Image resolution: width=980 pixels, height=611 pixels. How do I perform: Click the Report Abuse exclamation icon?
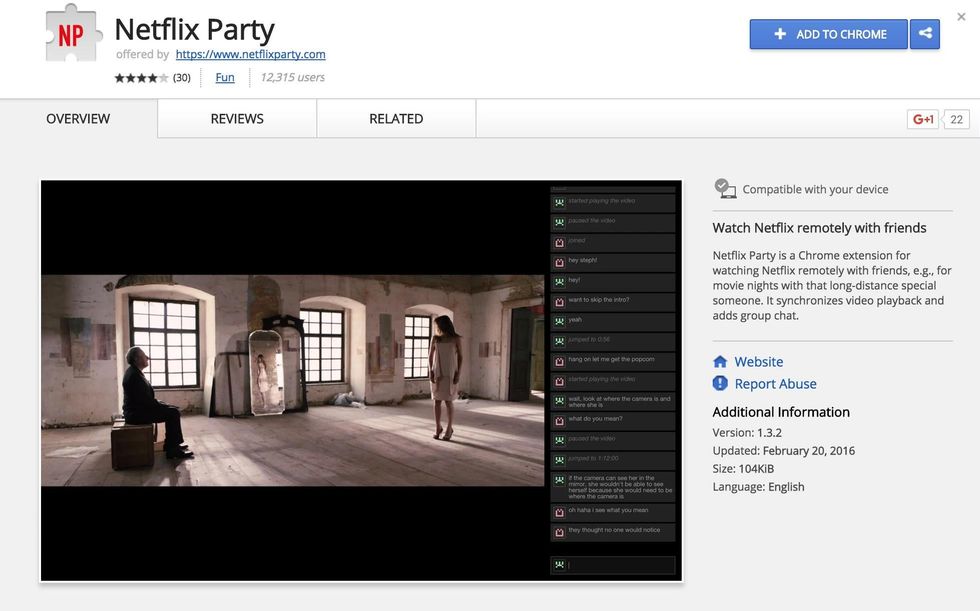coord(720,384)
